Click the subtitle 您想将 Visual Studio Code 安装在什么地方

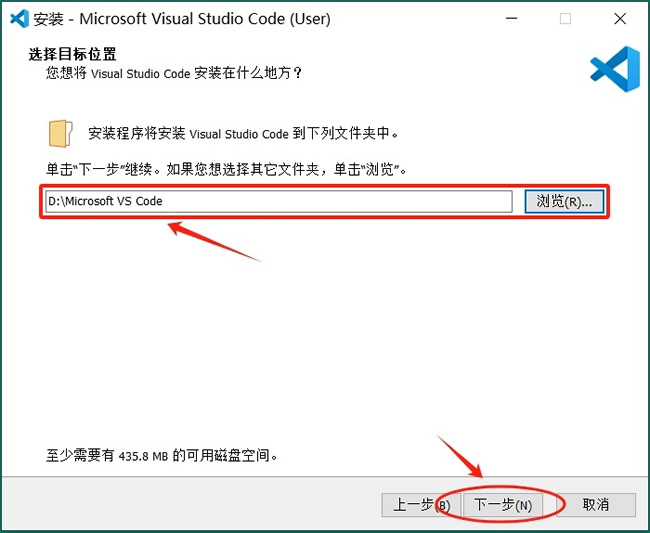174,73
